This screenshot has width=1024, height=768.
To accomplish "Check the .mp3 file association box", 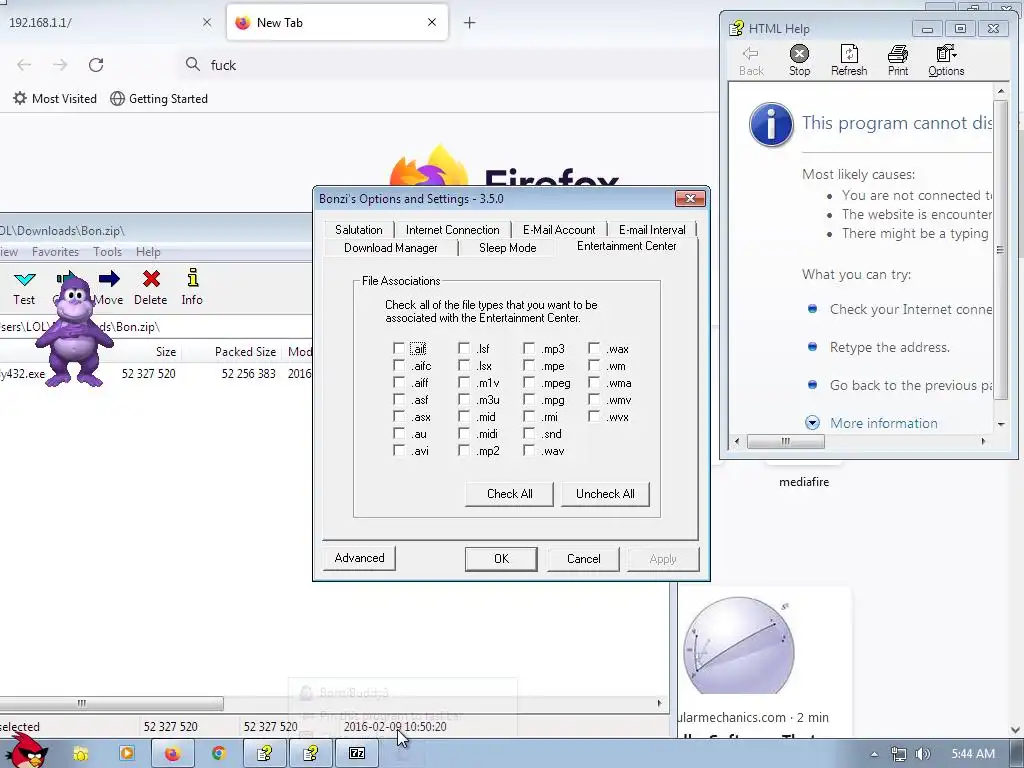I will pyautogui.click(x=529, y=349).
